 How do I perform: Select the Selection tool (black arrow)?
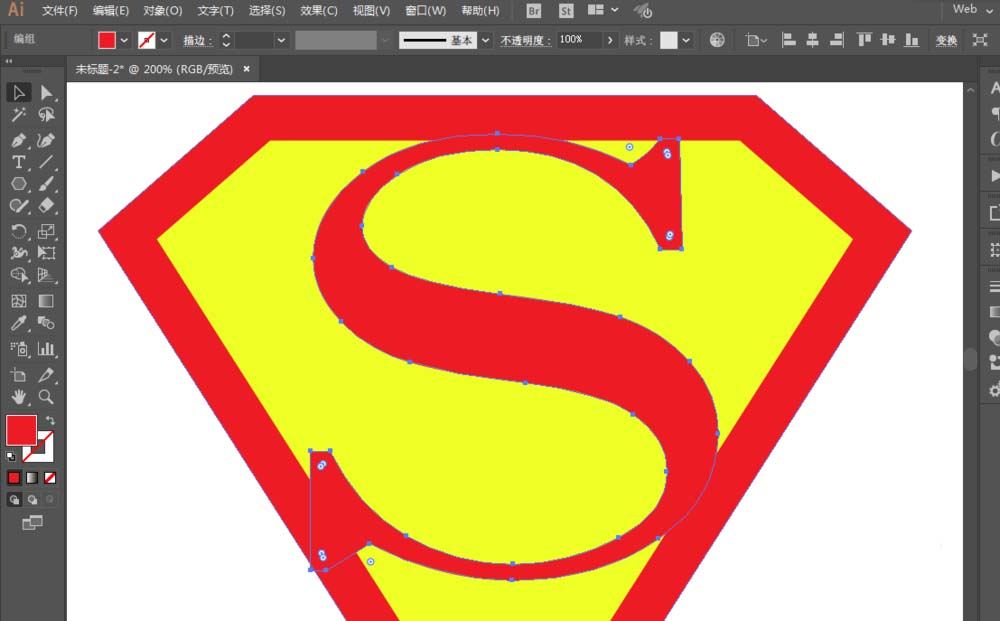pos(18,92)
